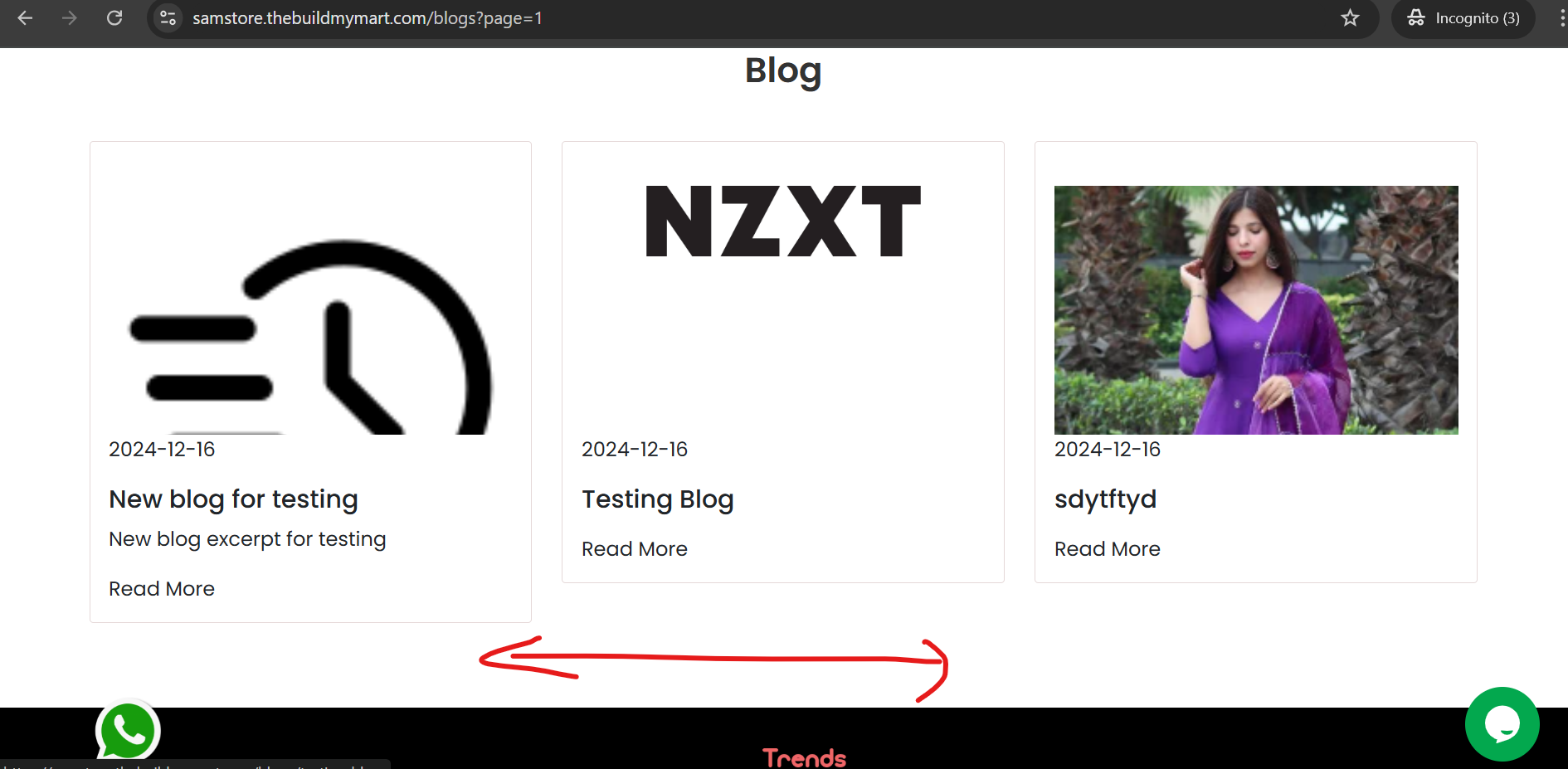
Task: Read More on Testing Blog card
Action: pyautogui.click(x=635, y=549)
